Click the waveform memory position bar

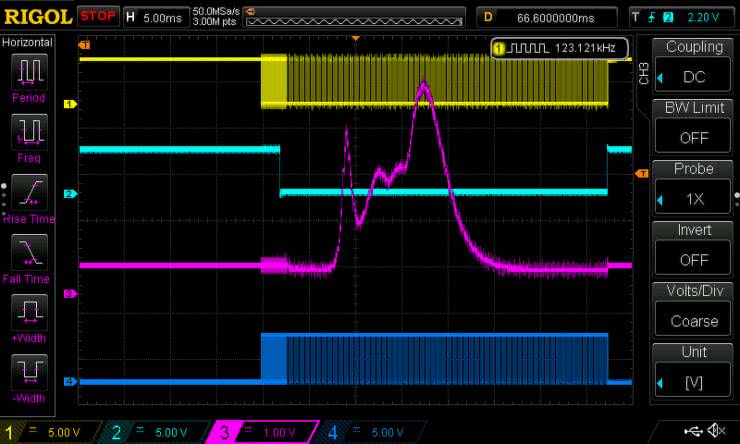tap(354, 19)
